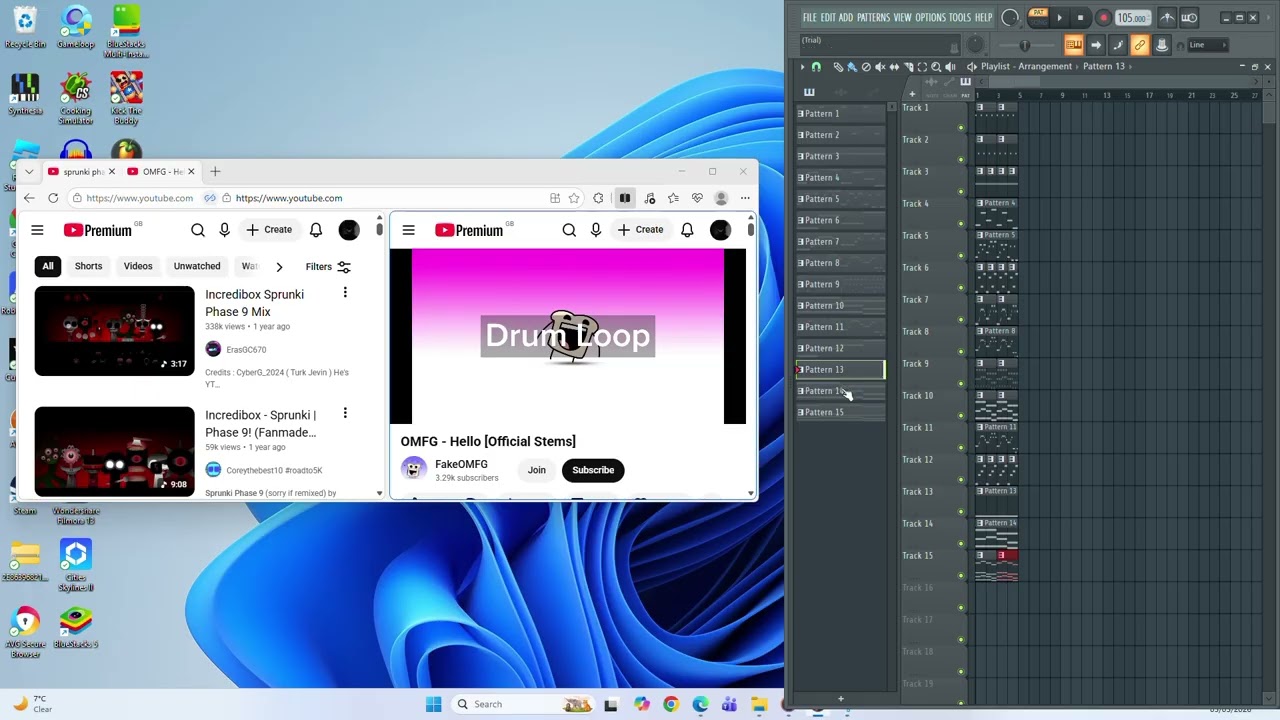Choose the select tool in Playlist toolbar
1280x720 pixels.
pyautogui.click(x=922, y=67)
